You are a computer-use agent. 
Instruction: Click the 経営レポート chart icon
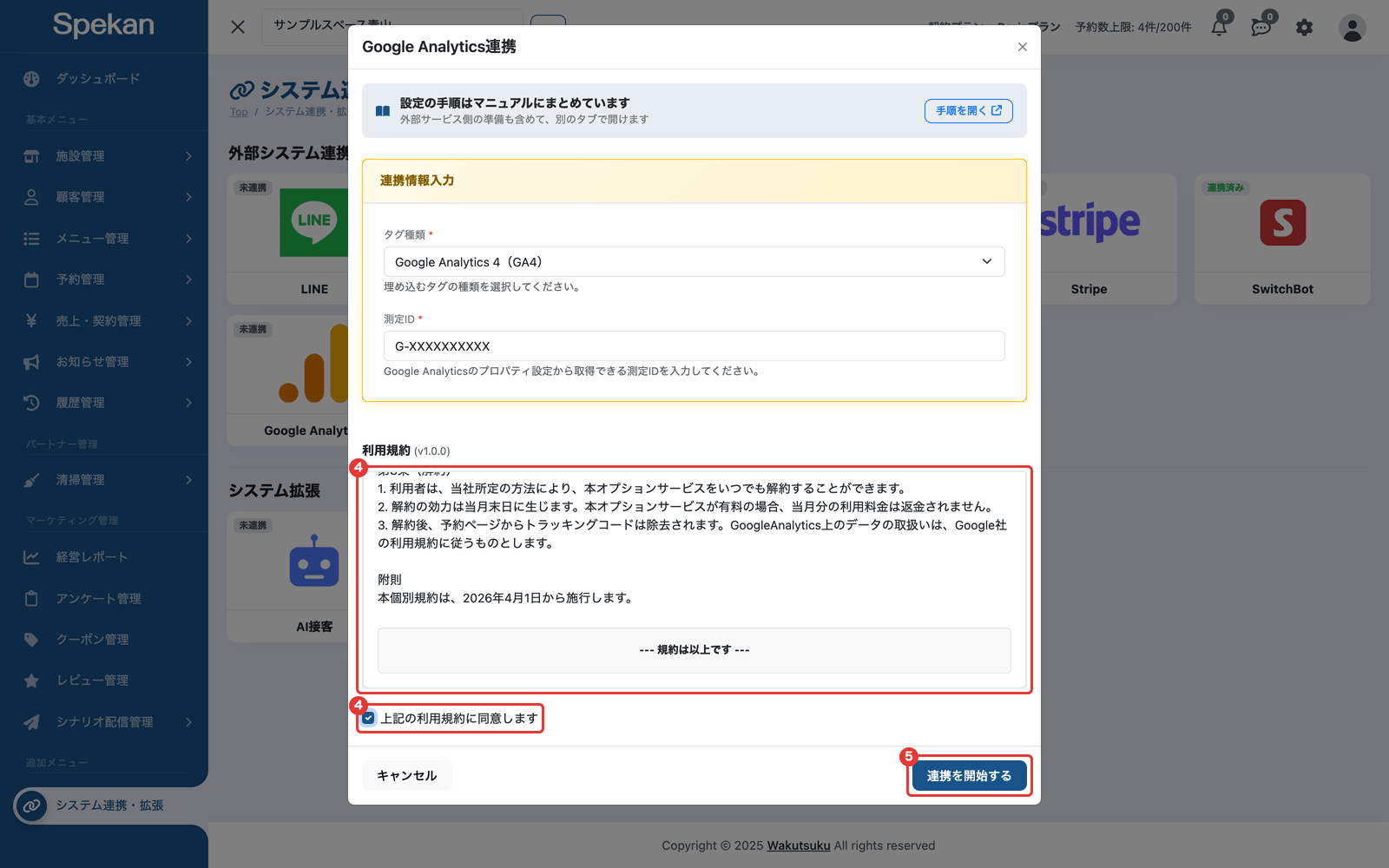point(31,557)
